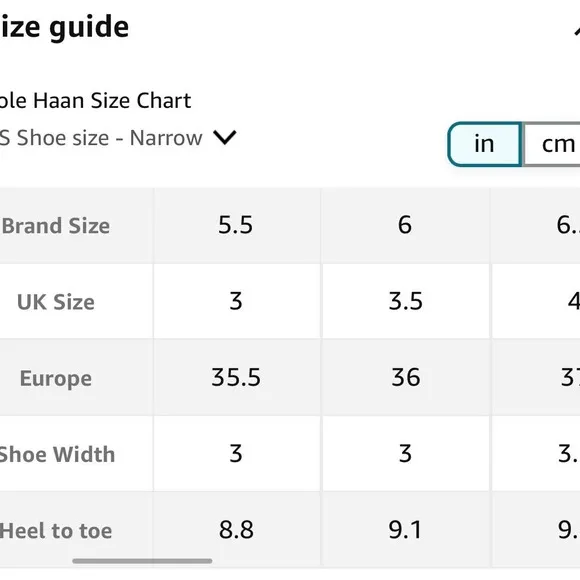
Task: Select UK size 3.5 cell
Action: tap(405, 301)
